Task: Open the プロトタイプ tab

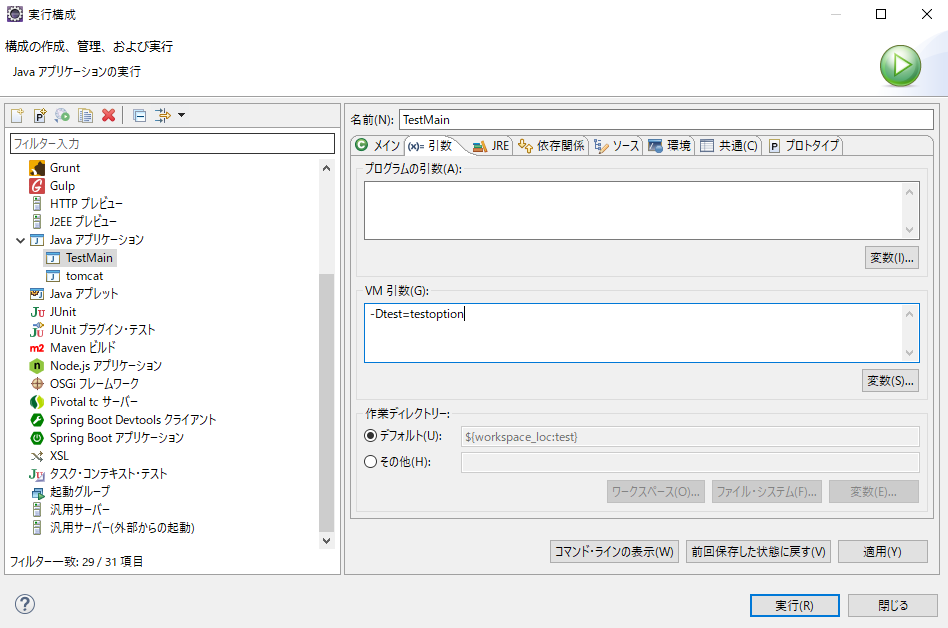Action: click(x=804, y=146)
